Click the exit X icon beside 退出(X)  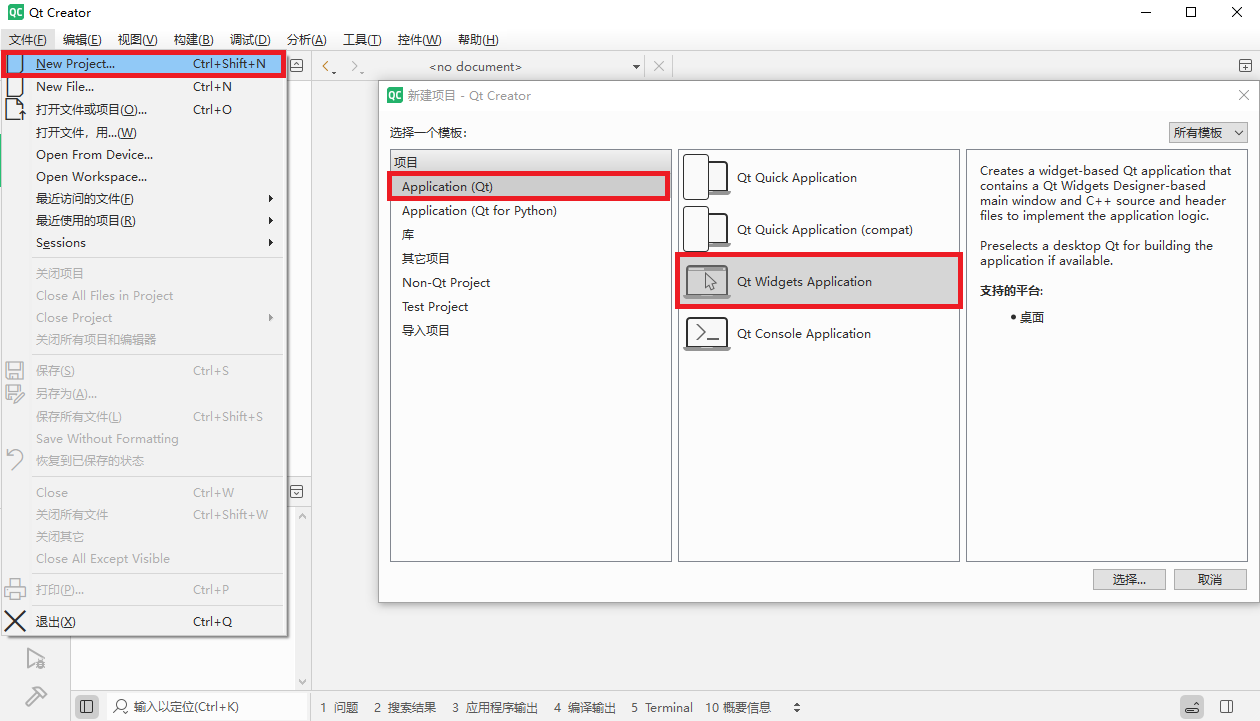click(15, 621)
